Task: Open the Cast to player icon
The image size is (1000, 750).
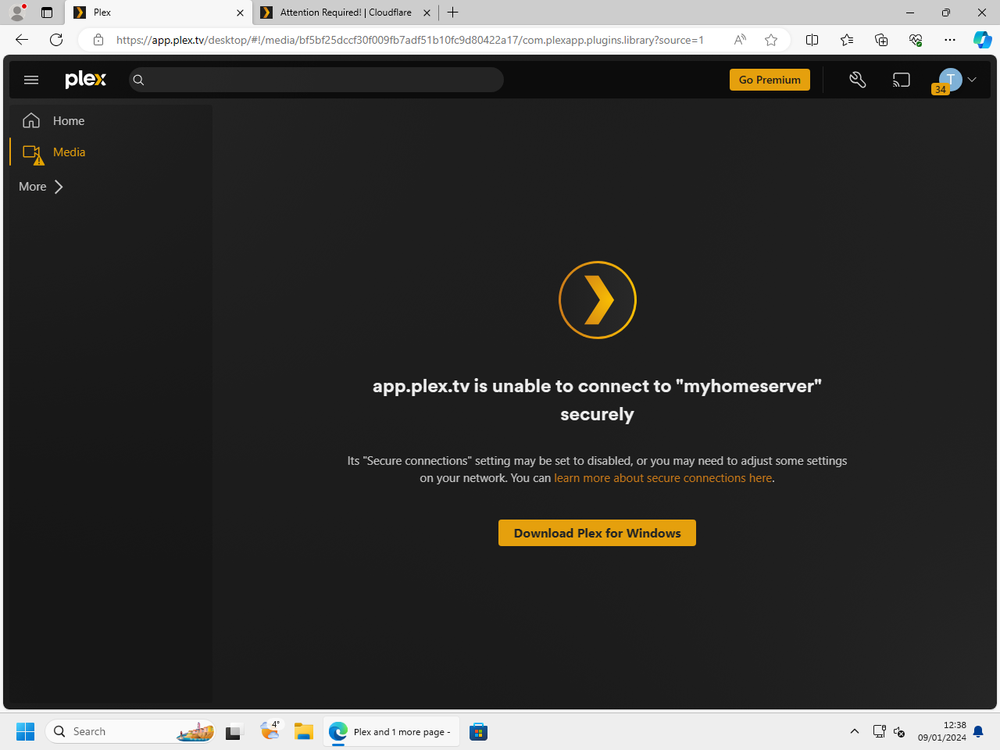Action: (901, 80)
